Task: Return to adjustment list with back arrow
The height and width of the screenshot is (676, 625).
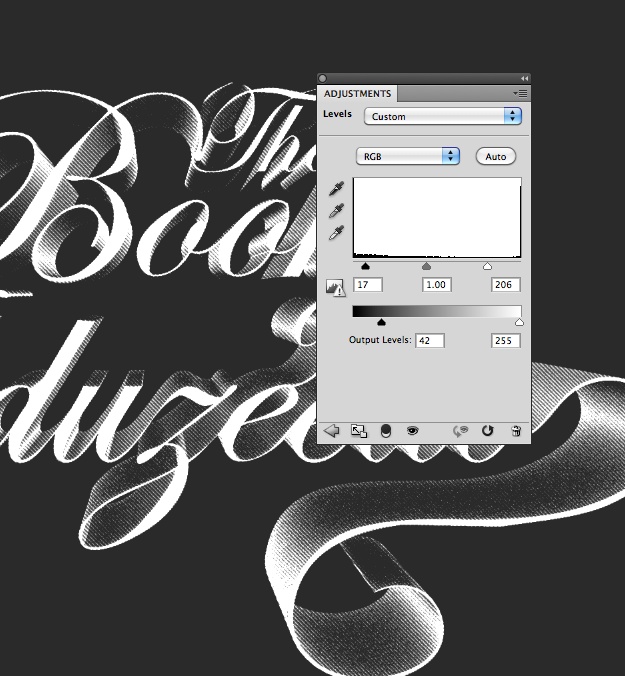Action: coord(332,430)
